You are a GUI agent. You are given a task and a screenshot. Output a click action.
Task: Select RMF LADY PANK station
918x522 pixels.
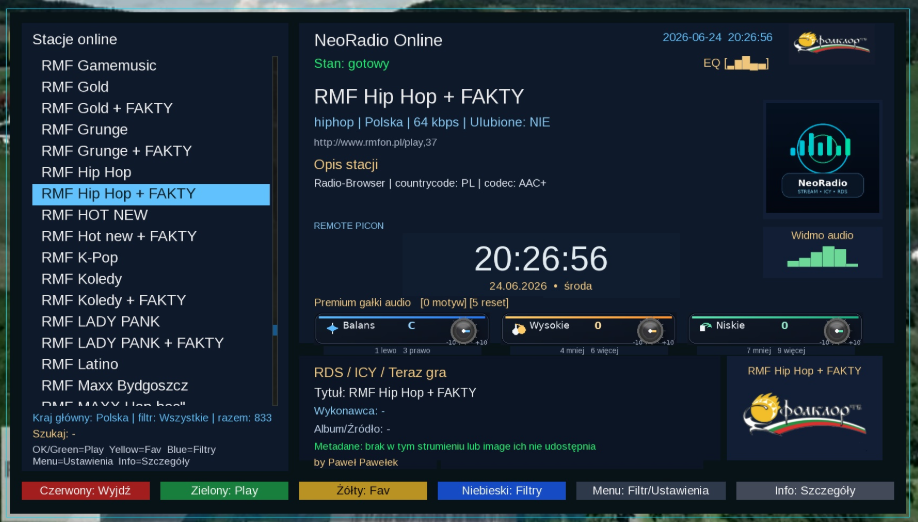(151, 322)
